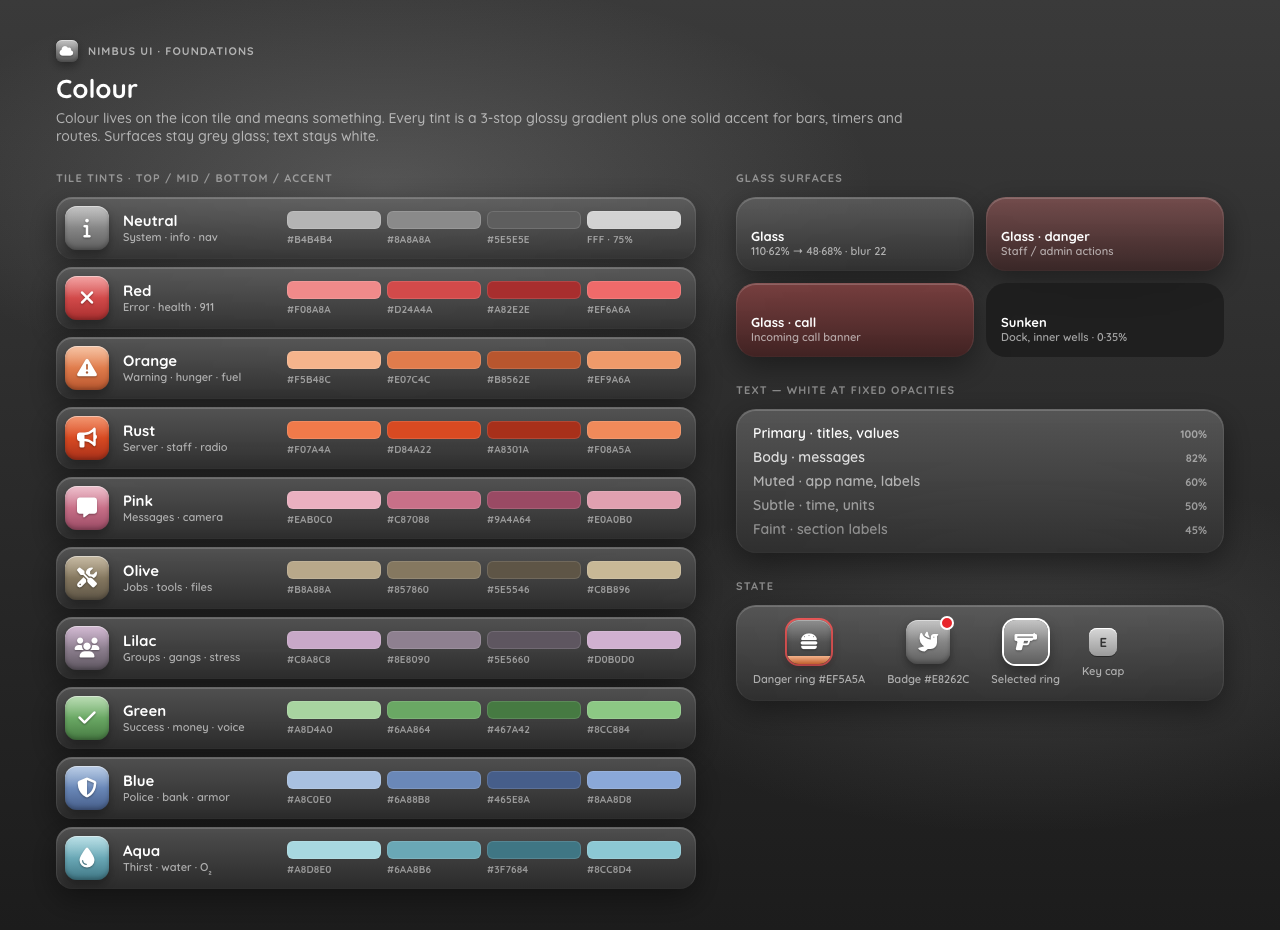The height and width of the screenshot is (930, 1280).
Task: Click 'Muted · app name, labels' text
Action: click(x=836, y=481)
